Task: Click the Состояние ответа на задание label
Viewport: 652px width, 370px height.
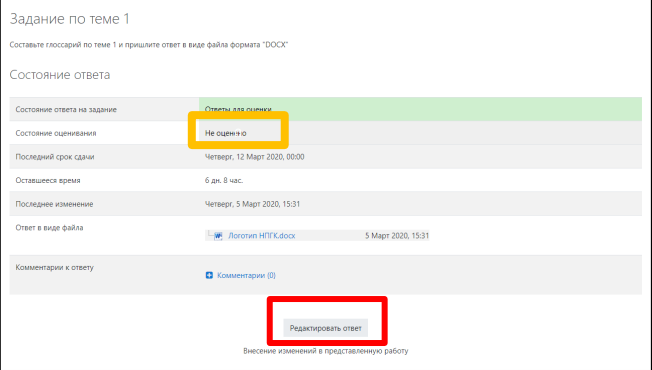Action: [66, 109]
